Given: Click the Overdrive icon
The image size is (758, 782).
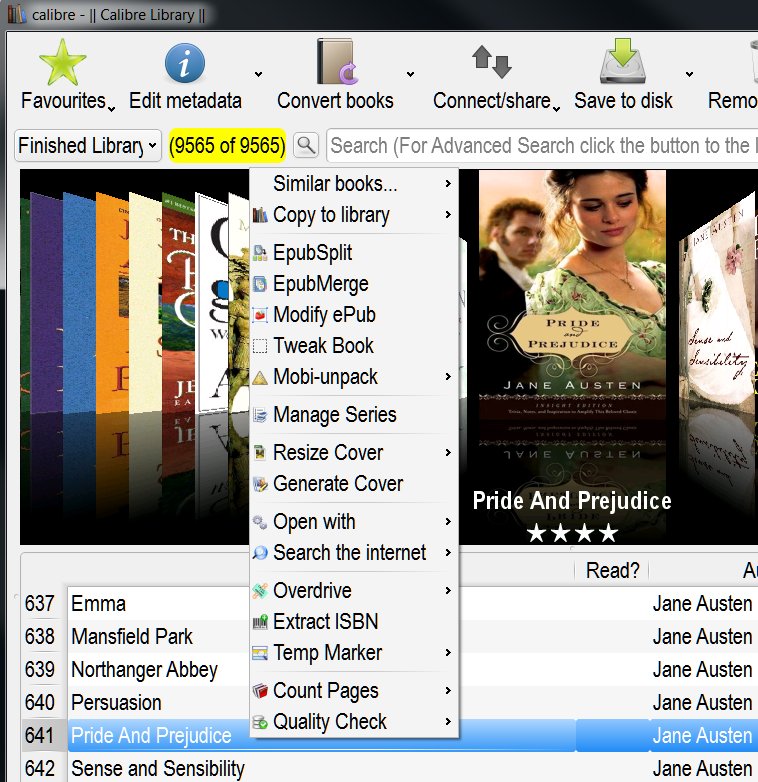Looking at the screenshot, I should (260, 590).
